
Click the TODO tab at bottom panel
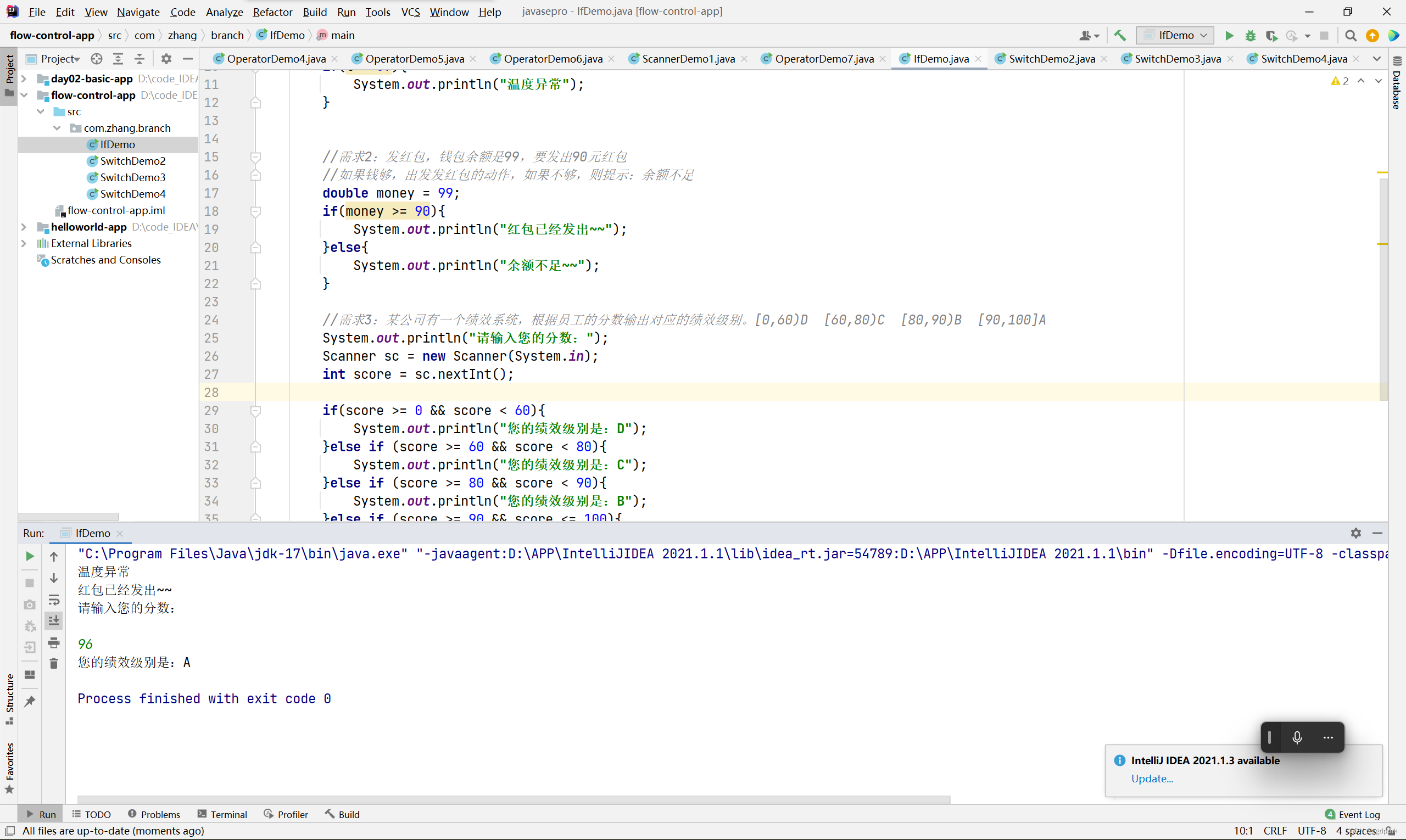(x=96, y=814)
